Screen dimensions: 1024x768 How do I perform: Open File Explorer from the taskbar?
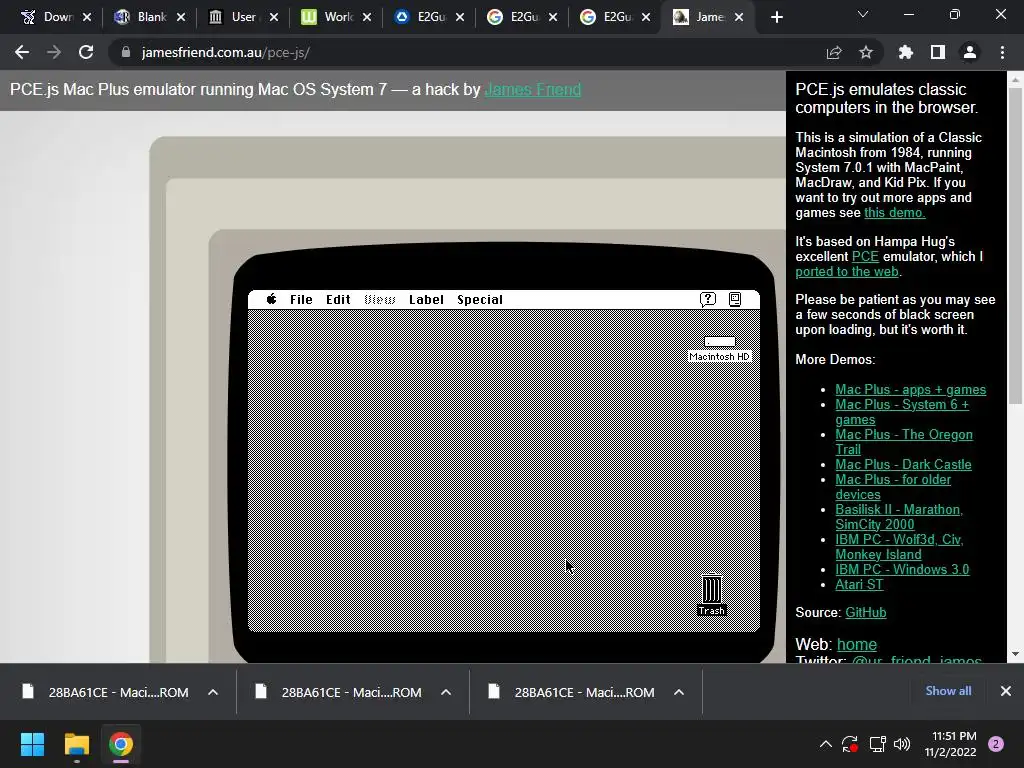tap(76, 744)
